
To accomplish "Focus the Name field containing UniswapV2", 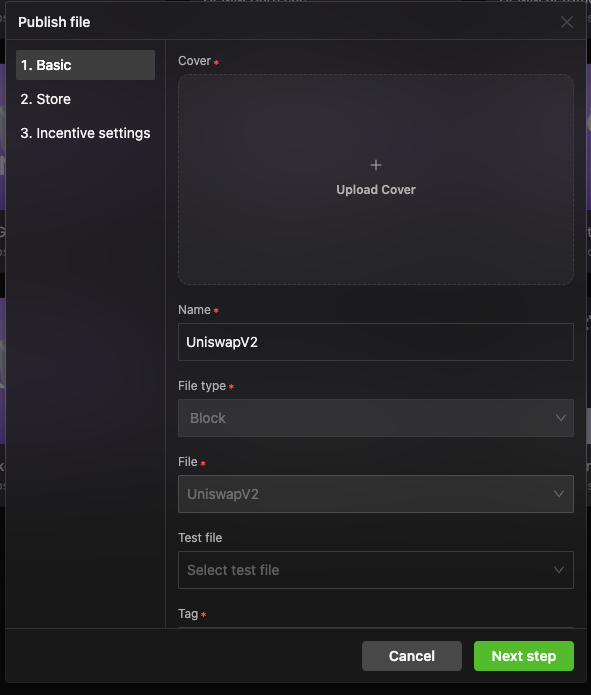I will (376, 342).
